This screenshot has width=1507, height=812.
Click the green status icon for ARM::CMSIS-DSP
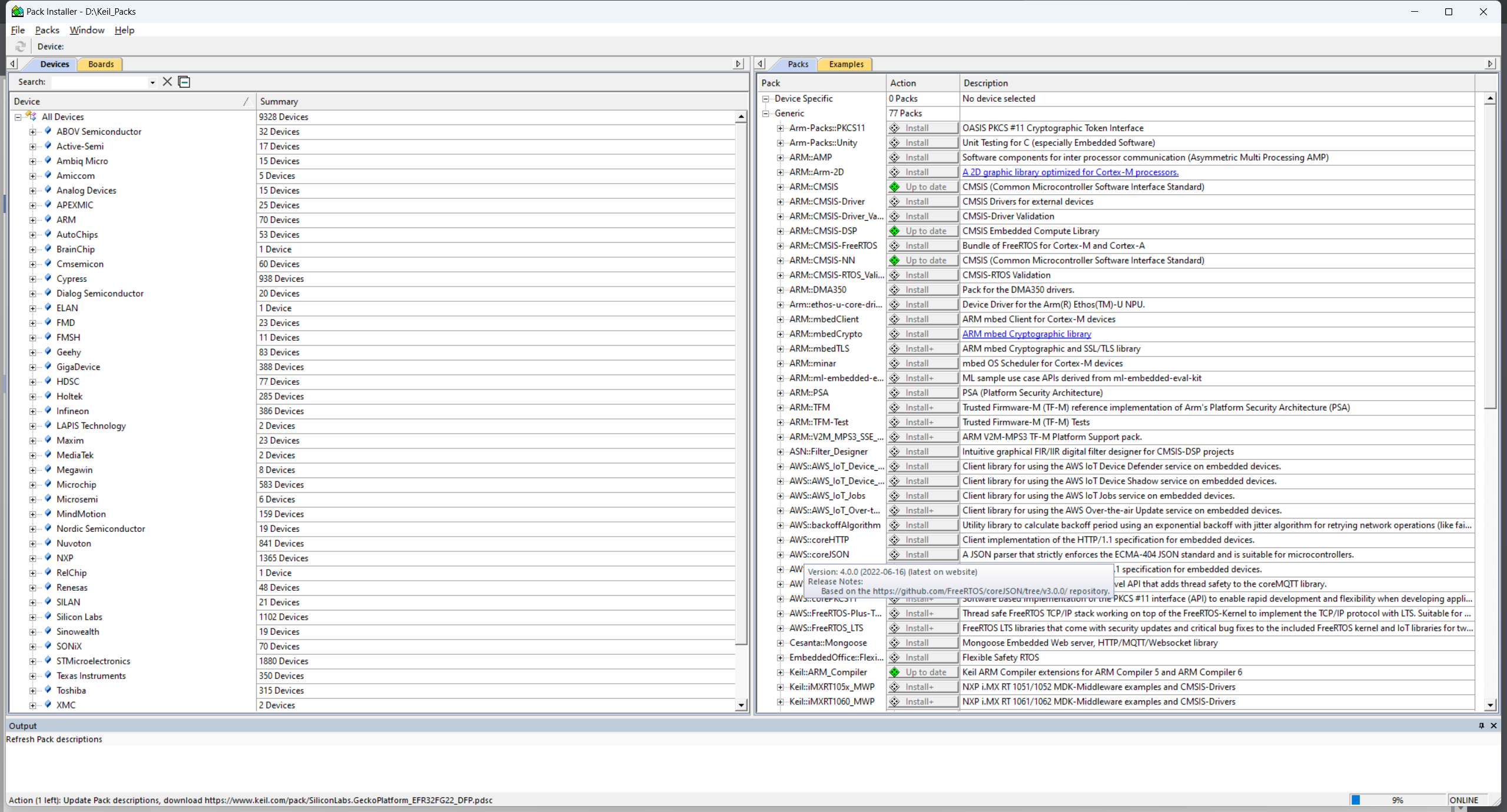895,231
